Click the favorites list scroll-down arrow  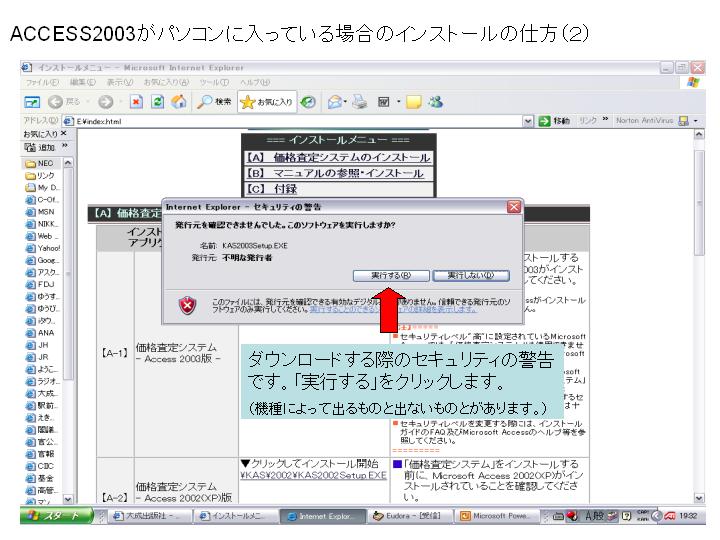[x=68, y=499]
